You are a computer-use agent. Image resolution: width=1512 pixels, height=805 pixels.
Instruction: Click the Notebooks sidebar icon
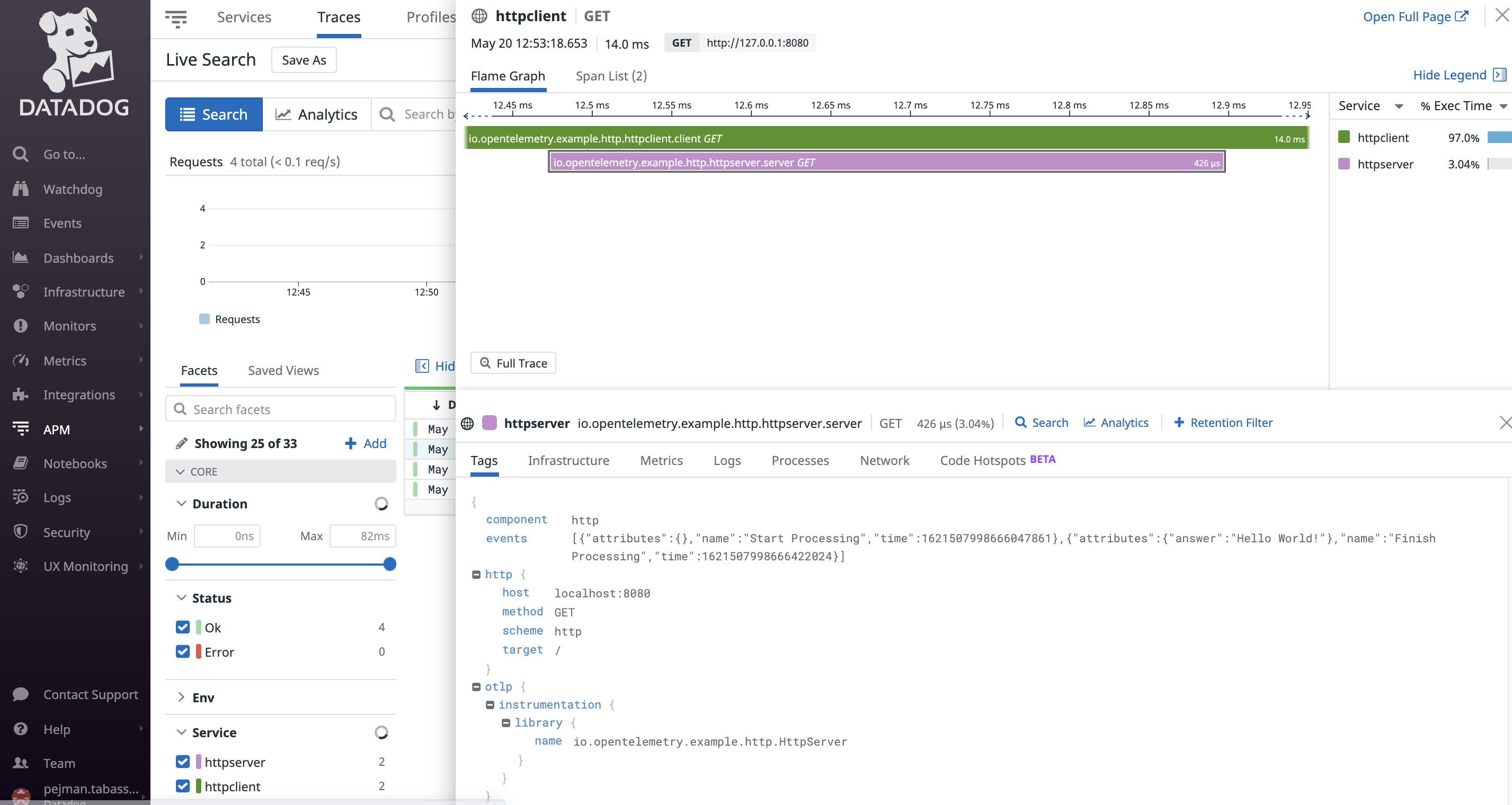(x=21, y=463)
